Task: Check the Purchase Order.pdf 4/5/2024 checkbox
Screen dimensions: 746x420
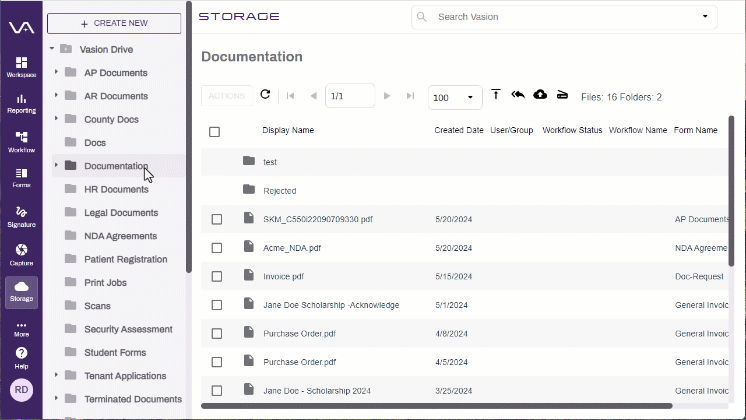Action: click(217, 362)
